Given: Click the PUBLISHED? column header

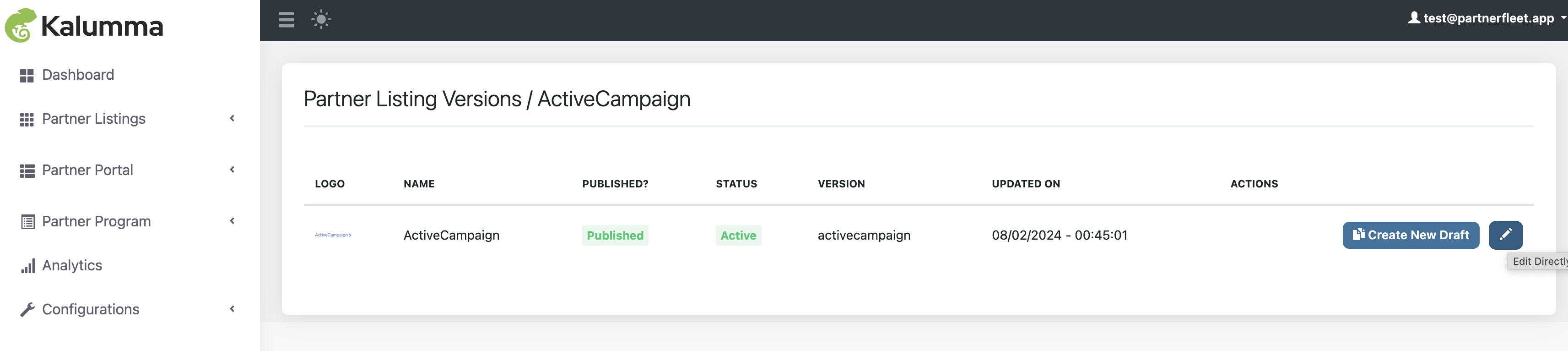Looking at the screenshot, I should coord(615,184).
